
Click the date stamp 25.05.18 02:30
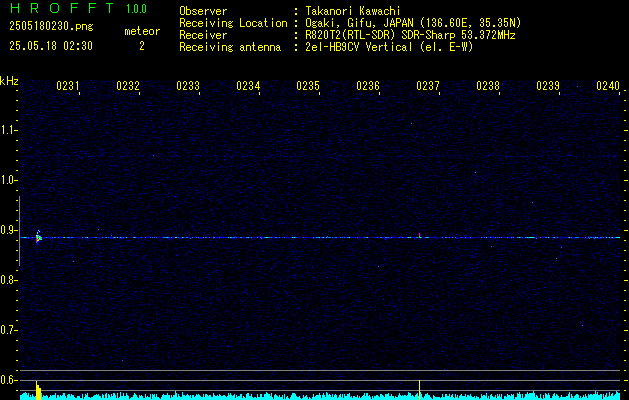[51, 46]
